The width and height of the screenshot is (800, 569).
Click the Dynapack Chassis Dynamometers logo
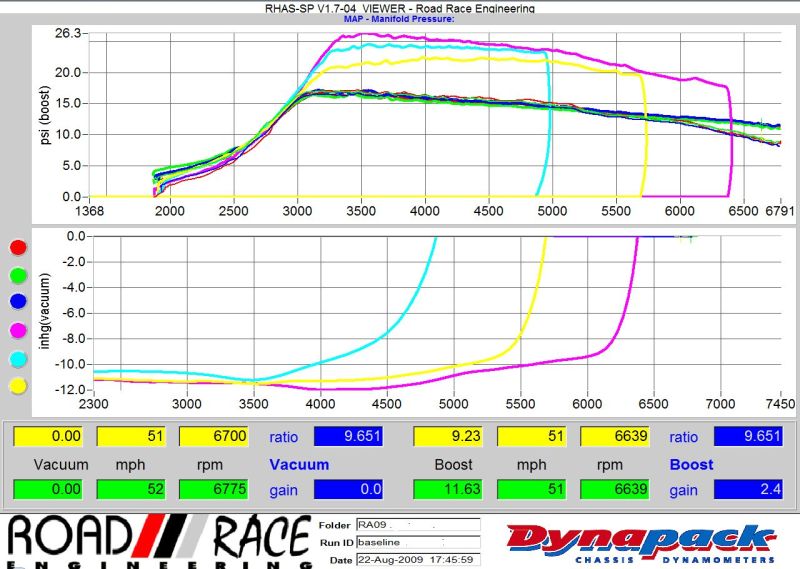(x=642, y=542)
